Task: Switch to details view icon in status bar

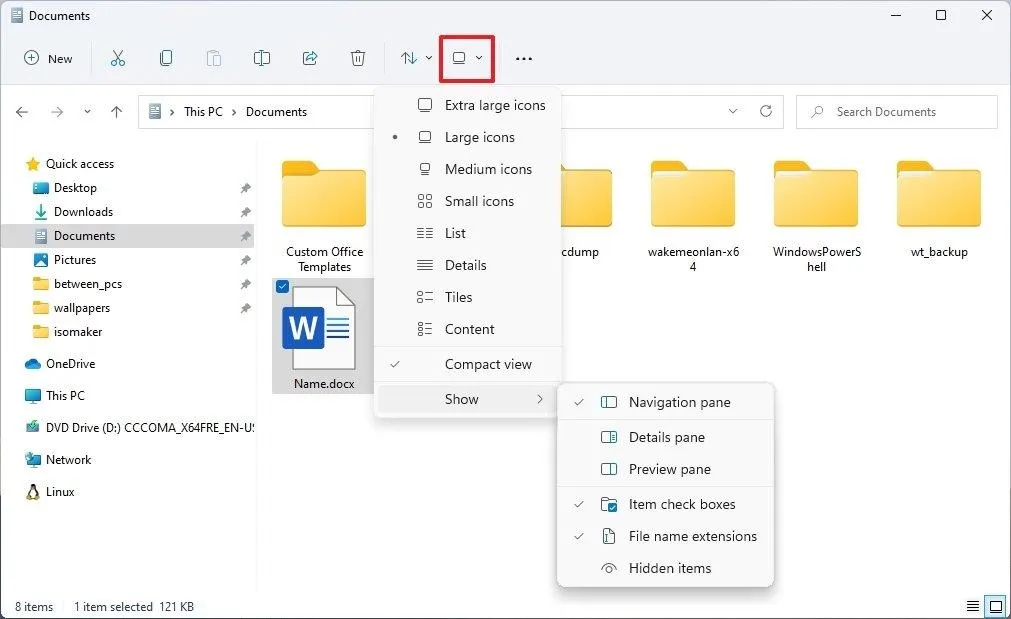Action: coord(972,606)
